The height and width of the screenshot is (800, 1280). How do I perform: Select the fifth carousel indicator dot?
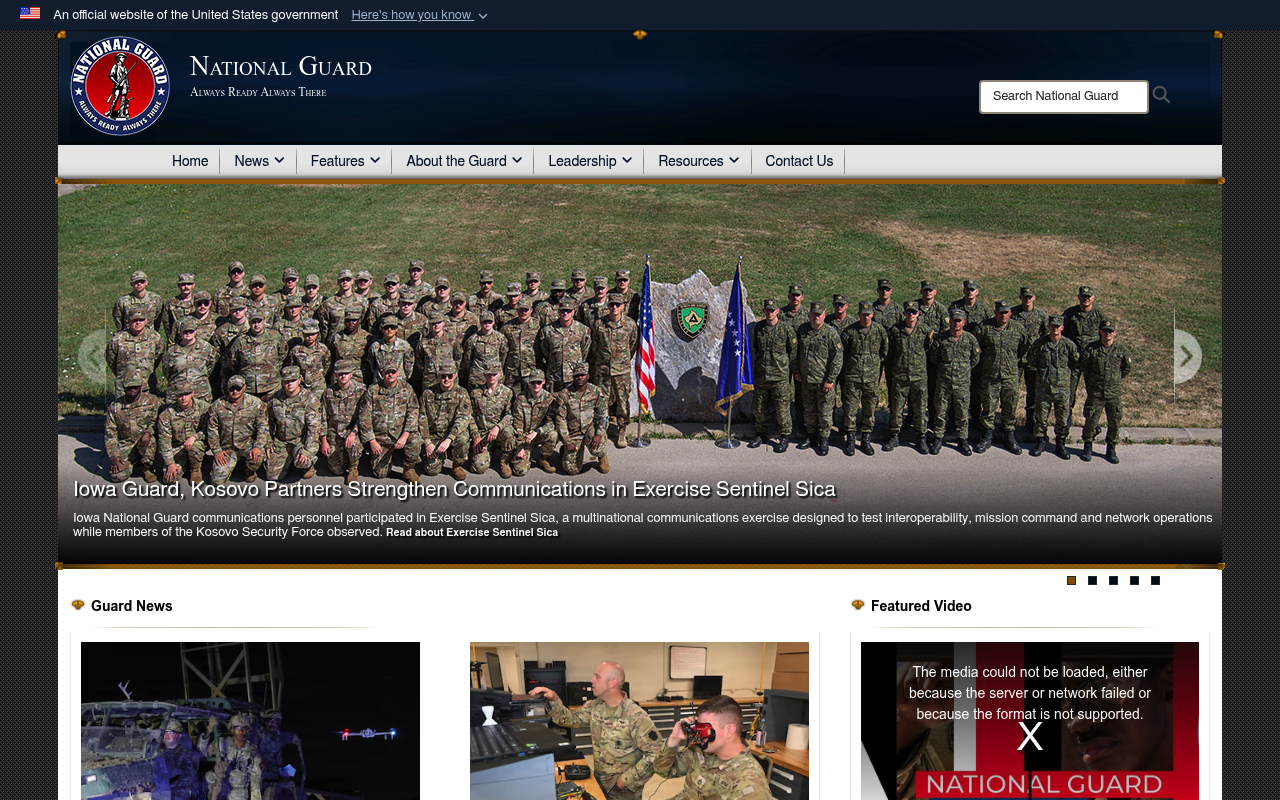(1156, 580)
